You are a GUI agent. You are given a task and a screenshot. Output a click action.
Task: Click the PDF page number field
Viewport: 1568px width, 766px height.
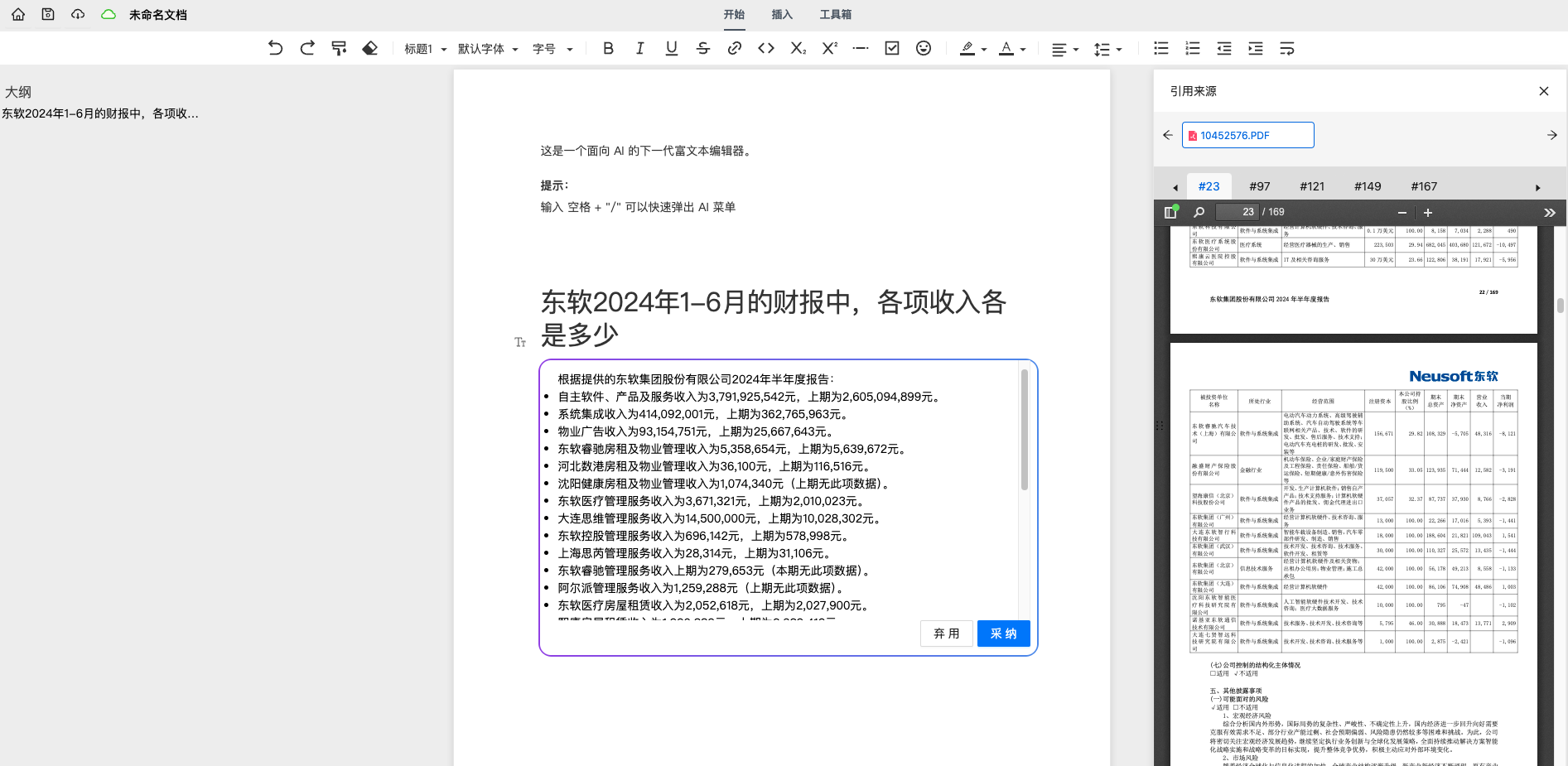point(1238,212)
